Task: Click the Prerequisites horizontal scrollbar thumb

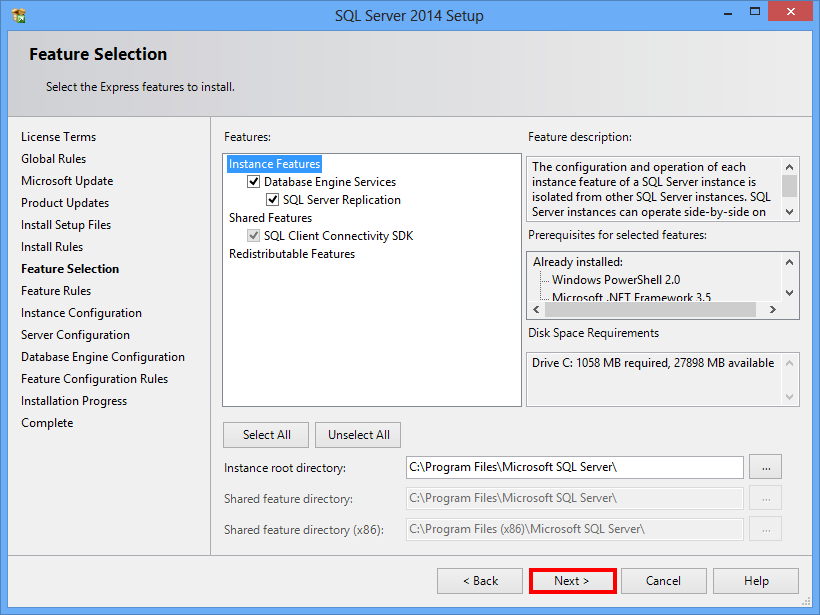Action: pyautogui.click(x=651, y=310)
